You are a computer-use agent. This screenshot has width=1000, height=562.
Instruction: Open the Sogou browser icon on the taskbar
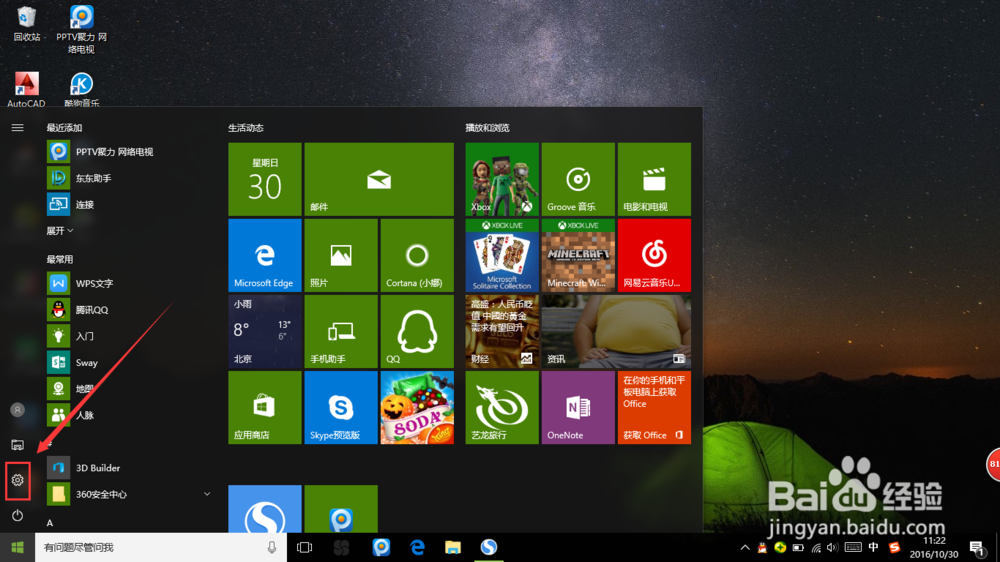point(489,547)
